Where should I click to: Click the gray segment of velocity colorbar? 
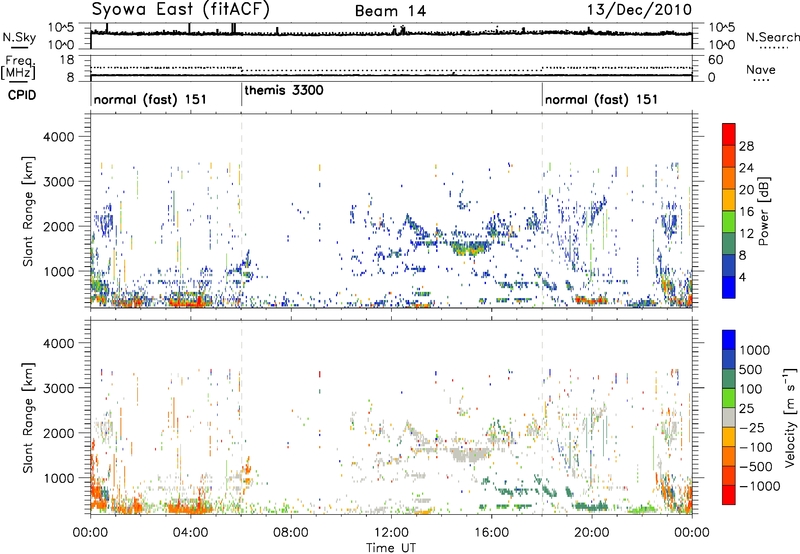point(729,417)
